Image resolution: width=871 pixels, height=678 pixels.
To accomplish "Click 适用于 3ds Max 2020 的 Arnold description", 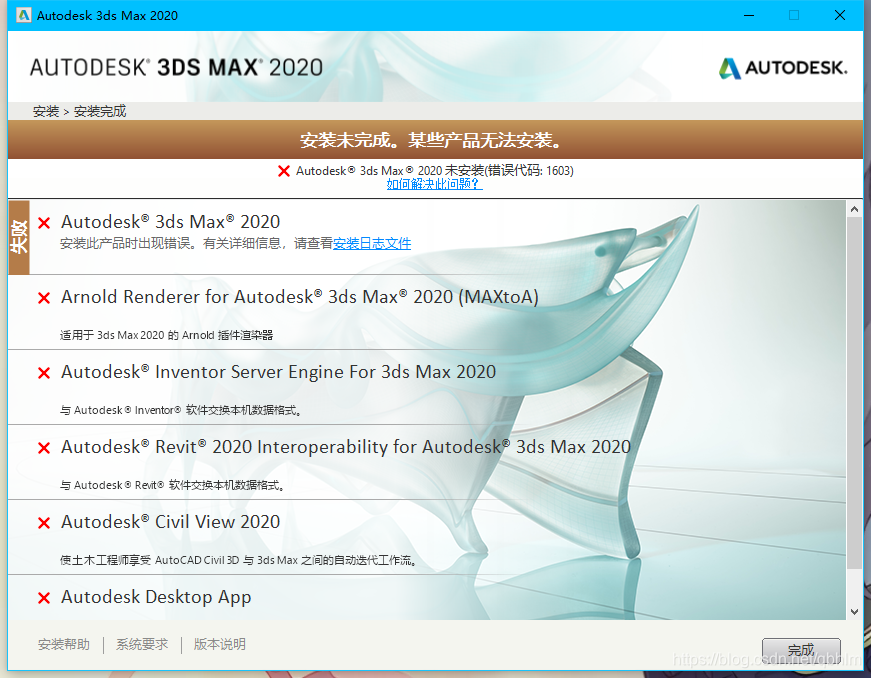I will pyautogui.click(x=166, y=335).
